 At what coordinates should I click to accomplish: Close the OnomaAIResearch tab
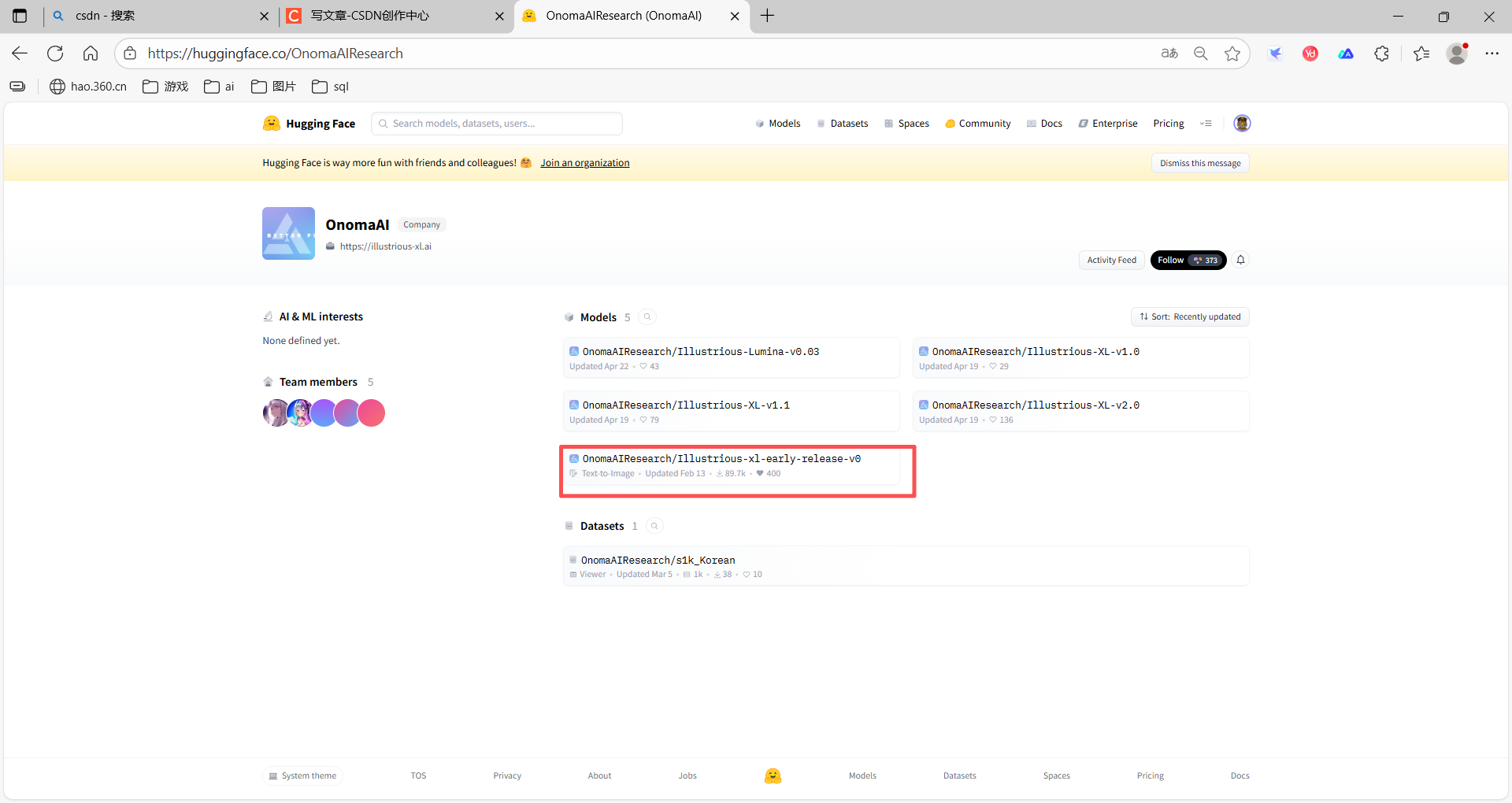[x=735, y=16]
